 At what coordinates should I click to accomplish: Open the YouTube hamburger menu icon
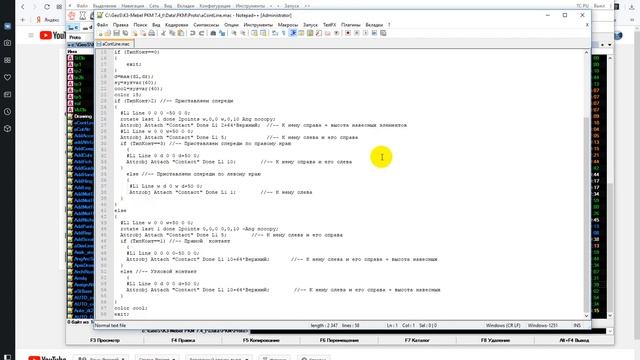31,36
